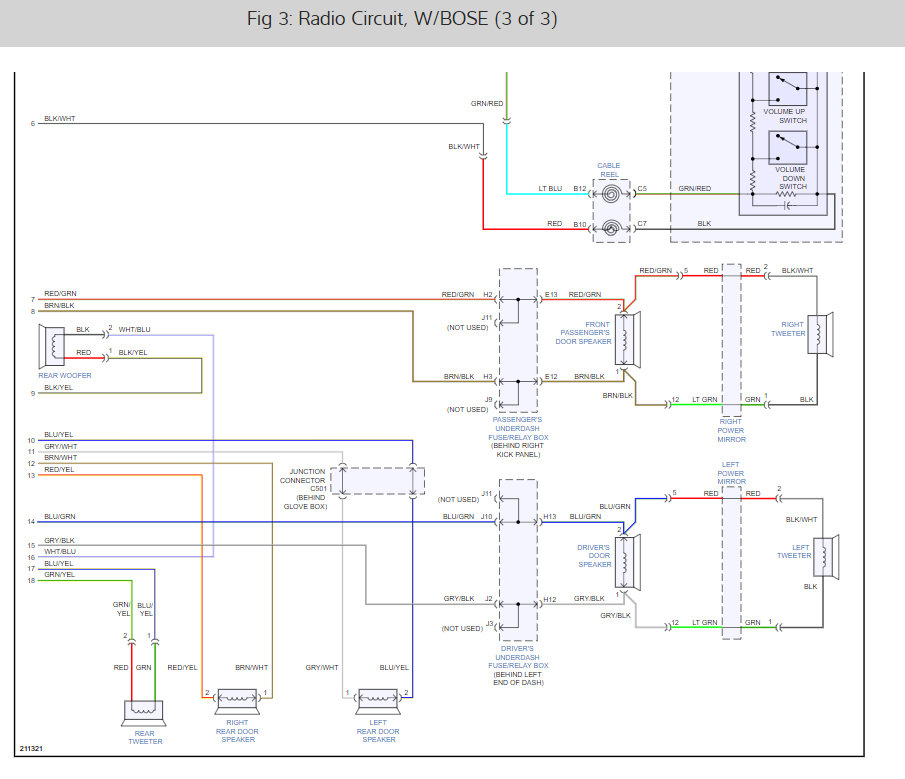Viewport: 905px width, 779px height.
Task: Click the Volume Up Switch symbol
Action: click(x=788, y=88)
